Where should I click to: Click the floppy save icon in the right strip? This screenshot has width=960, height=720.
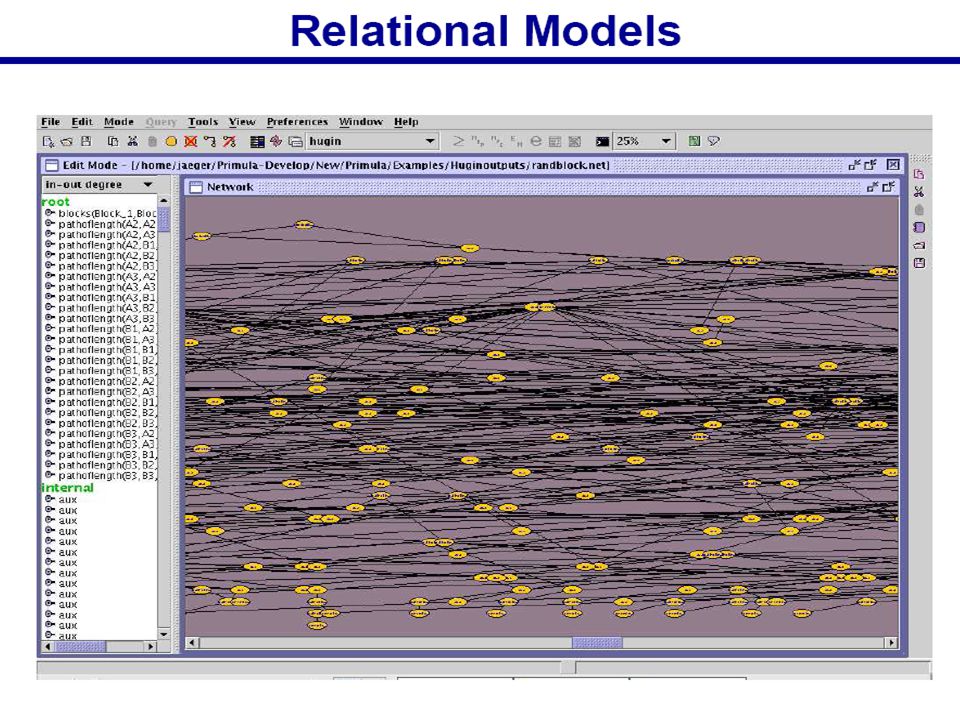[918, 263]
